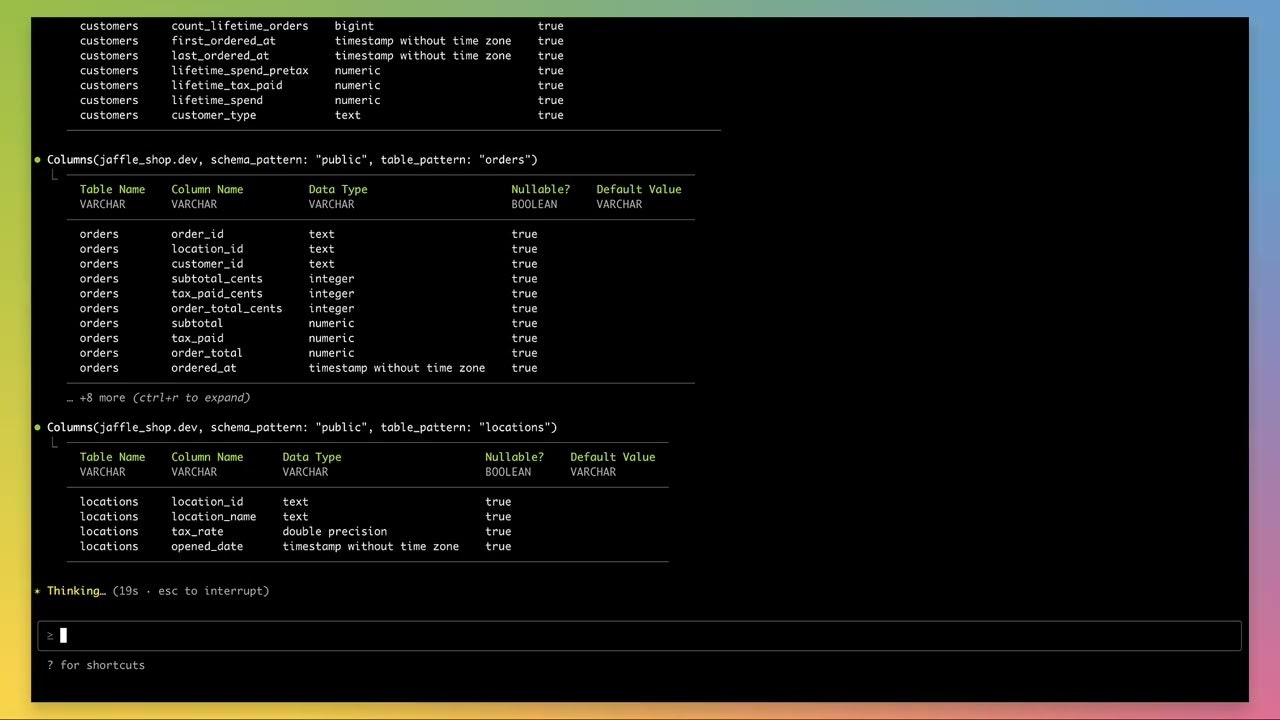Select the customer_type column name

tap(213, 115)
